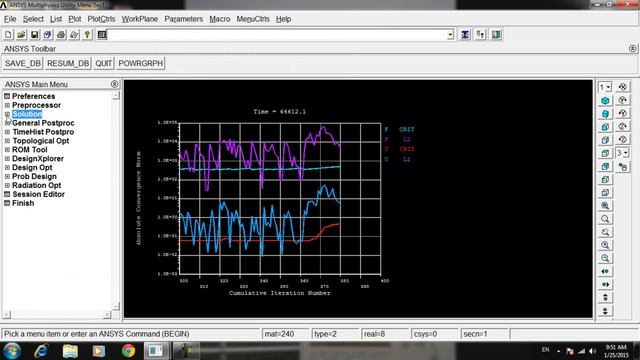Screen dimensions: 640x360
Task: Expand the ROM Tool tree node
Action: click(x=7, y=150)
